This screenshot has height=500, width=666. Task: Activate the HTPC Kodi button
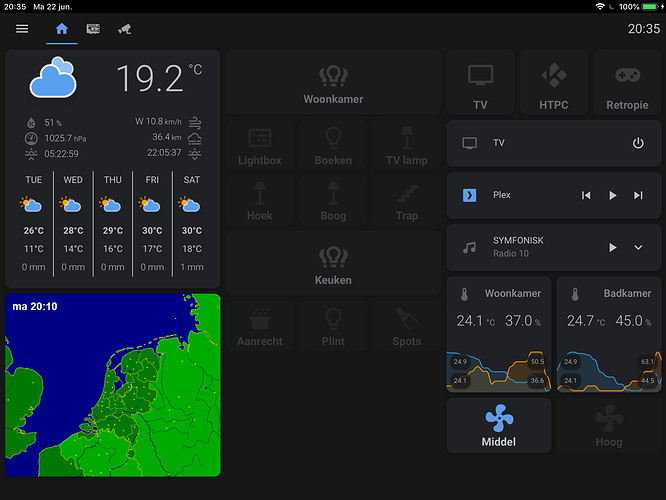[x=554, y=82]
